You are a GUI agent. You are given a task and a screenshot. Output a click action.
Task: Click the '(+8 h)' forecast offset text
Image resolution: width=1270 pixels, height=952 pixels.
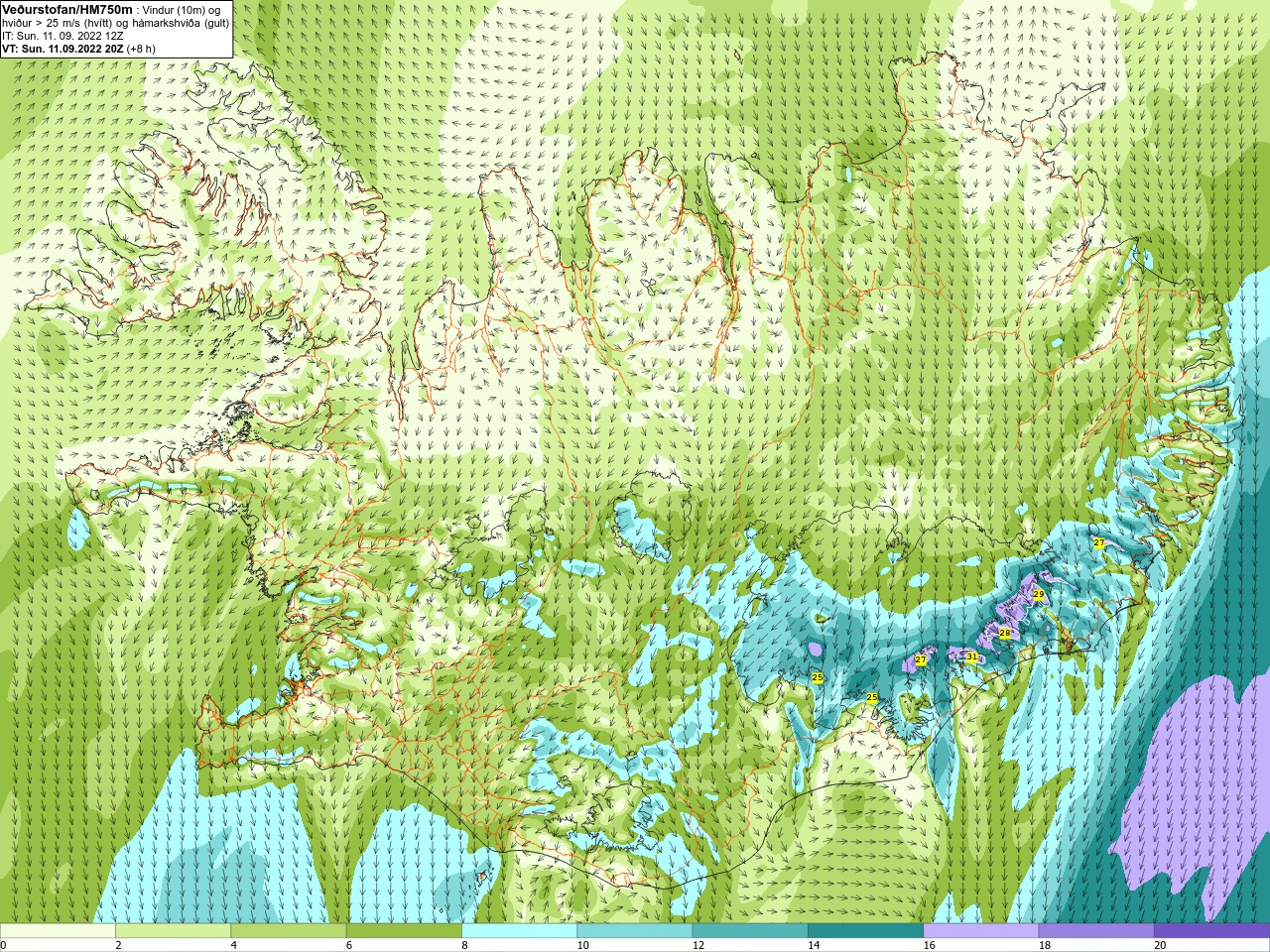coord(141,49)
